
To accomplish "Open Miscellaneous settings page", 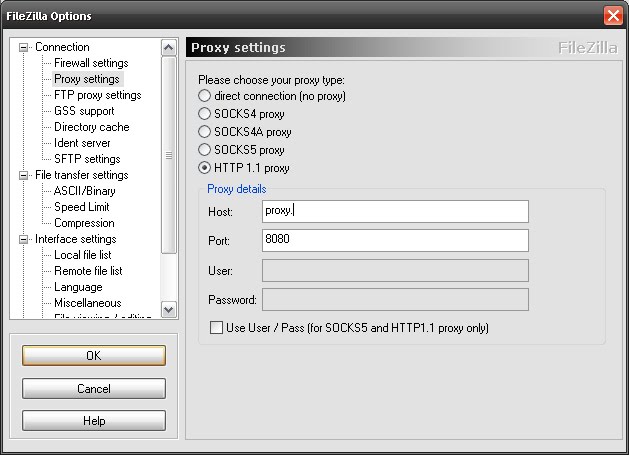I will pos(87,303).
